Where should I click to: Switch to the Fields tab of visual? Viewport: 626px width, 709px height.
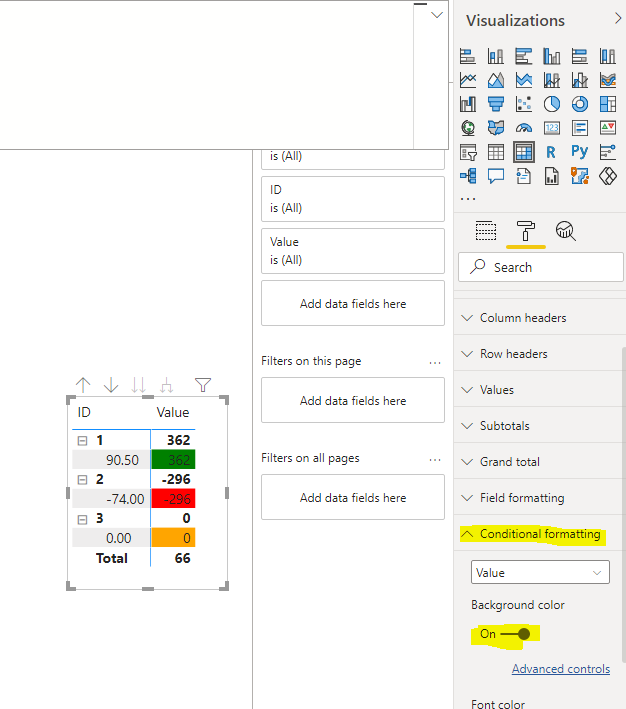click(486, 231)
